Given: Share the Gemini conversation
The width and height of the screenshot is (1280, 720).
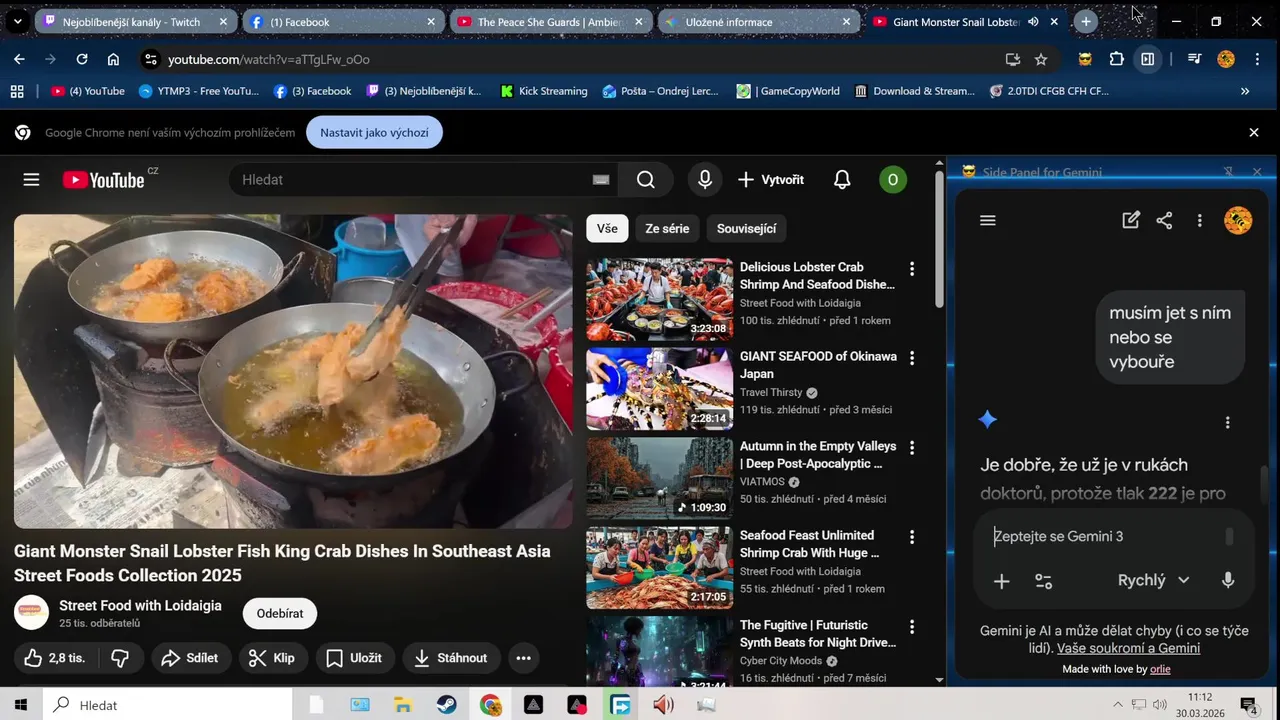Looking at the screenshot, I should click(x=1164, y=221).
